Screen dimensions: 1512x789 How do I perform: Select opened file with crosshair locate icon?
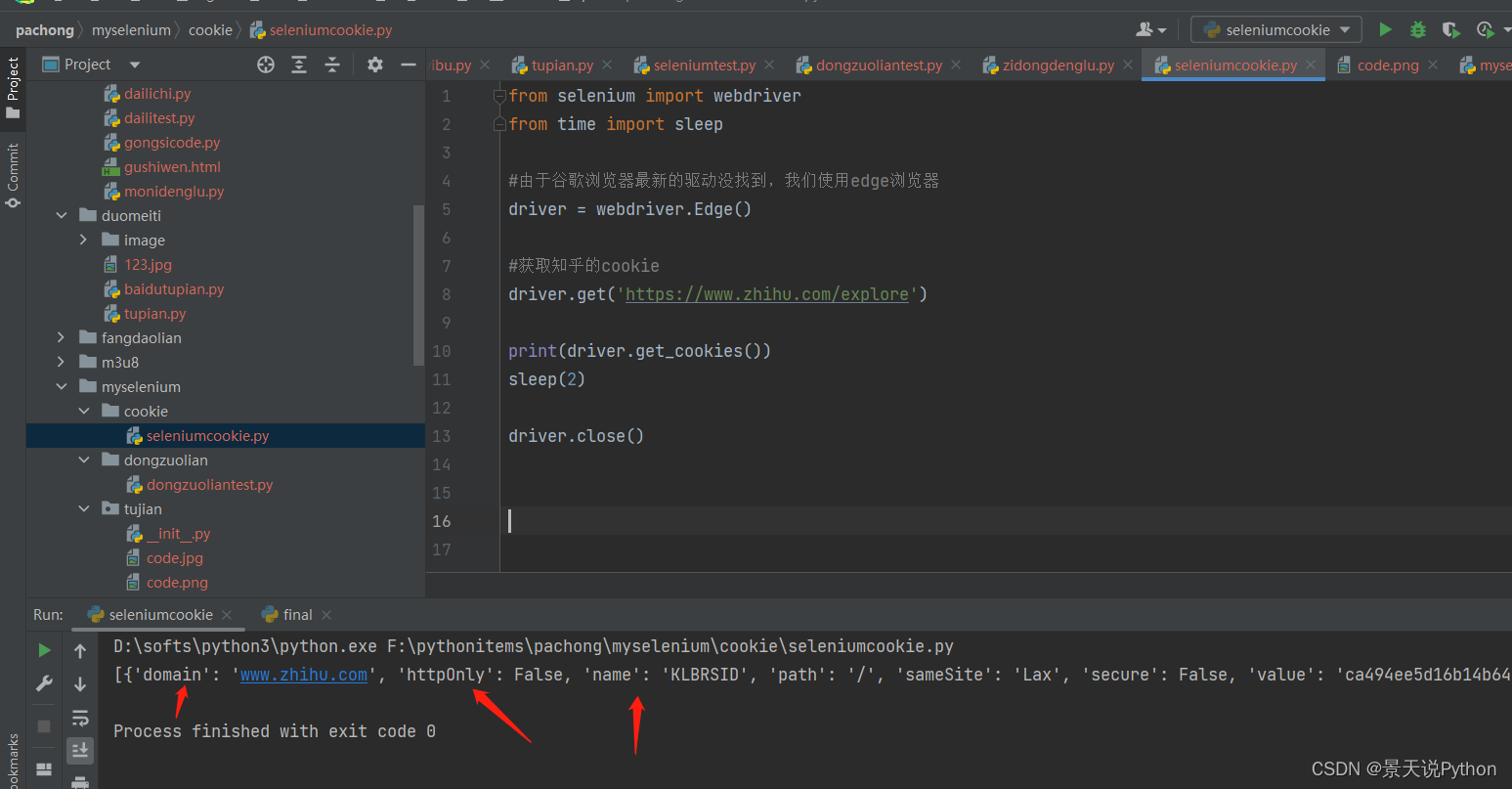pyautogui.click(x=266, y=65)
